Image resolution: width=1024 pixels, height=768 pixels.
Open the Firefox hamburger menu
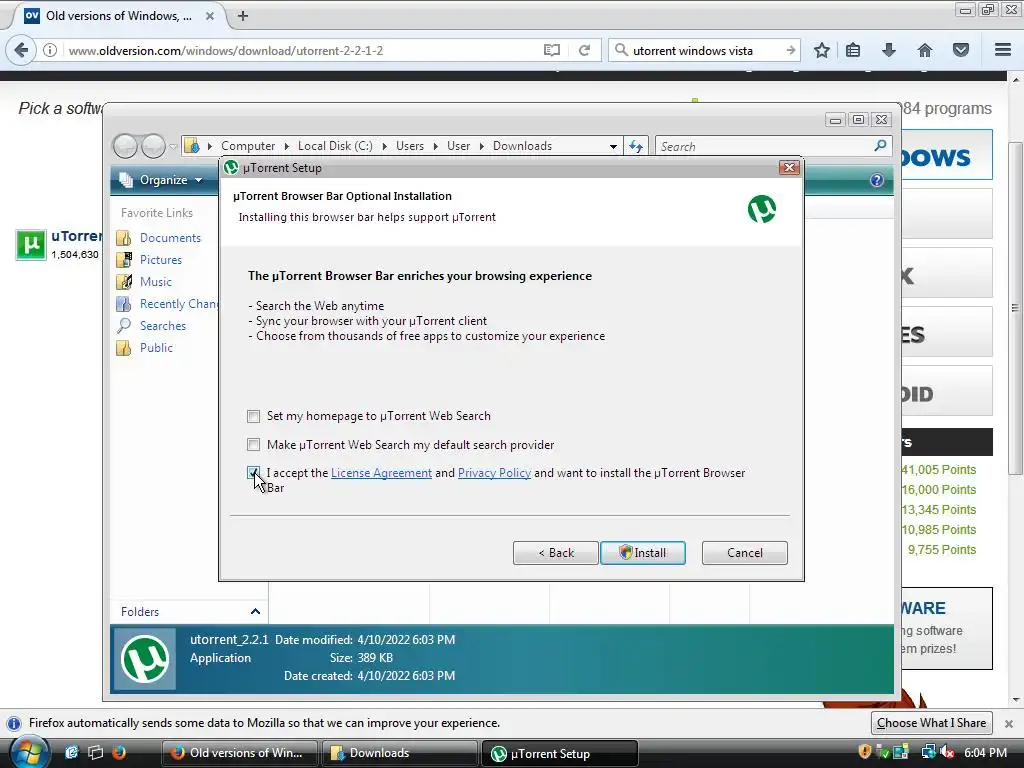[1003, 50]
